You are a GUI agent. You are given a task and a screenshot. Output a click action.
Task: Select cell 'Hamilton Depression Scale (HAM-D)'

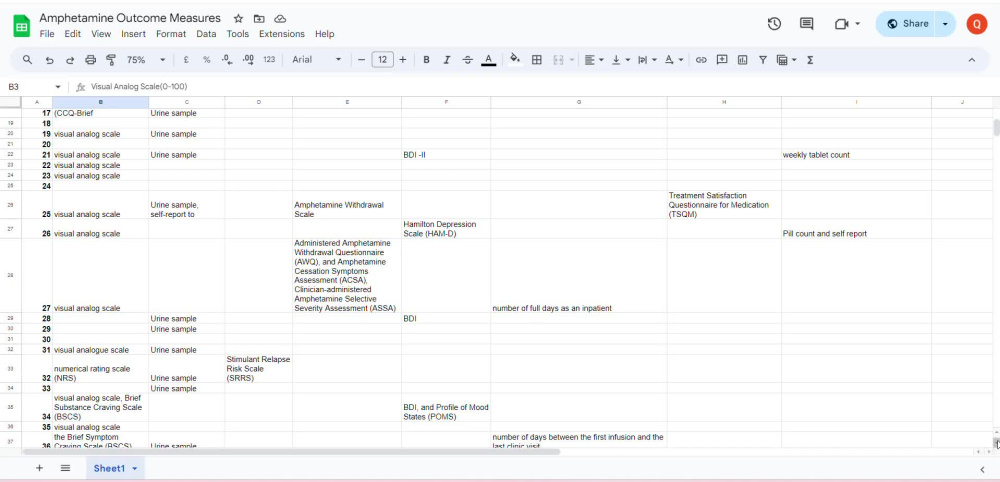click(446, 229)
